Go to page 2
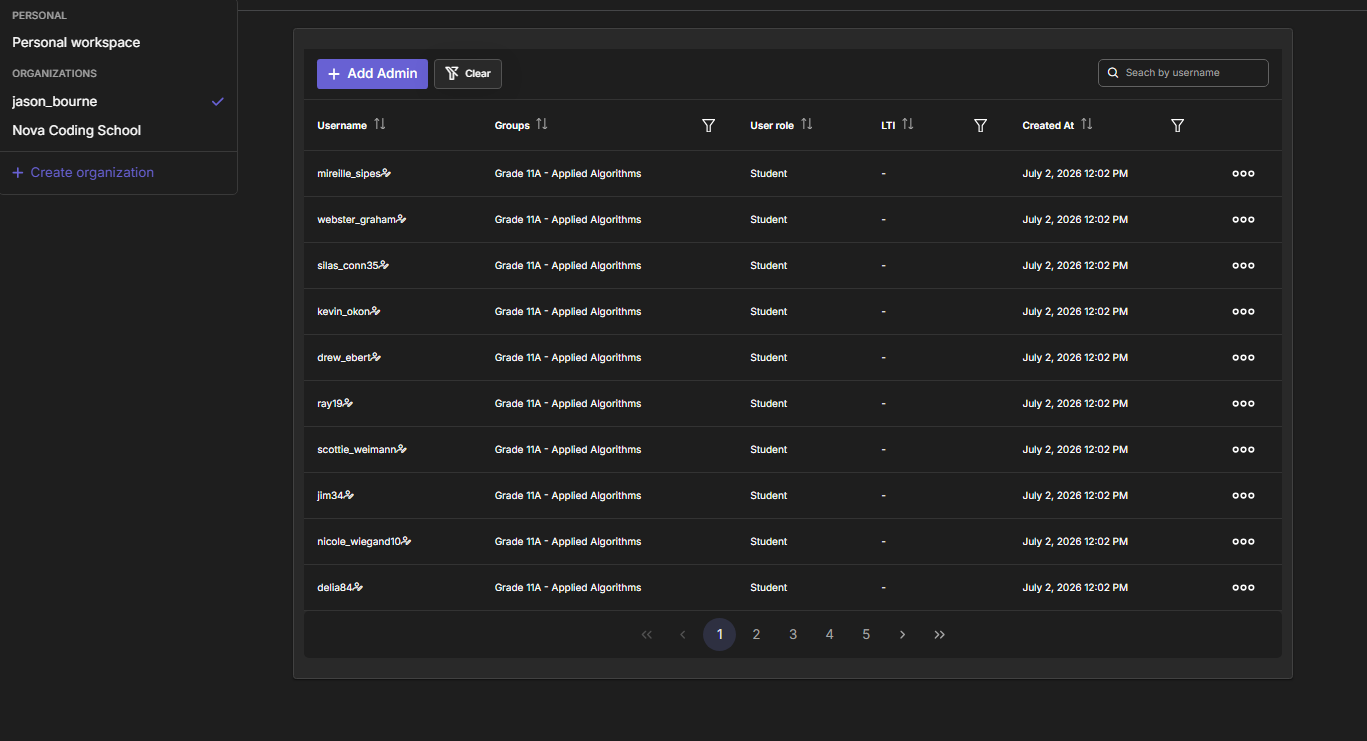Screen dimensions: 1367x741 756,634
